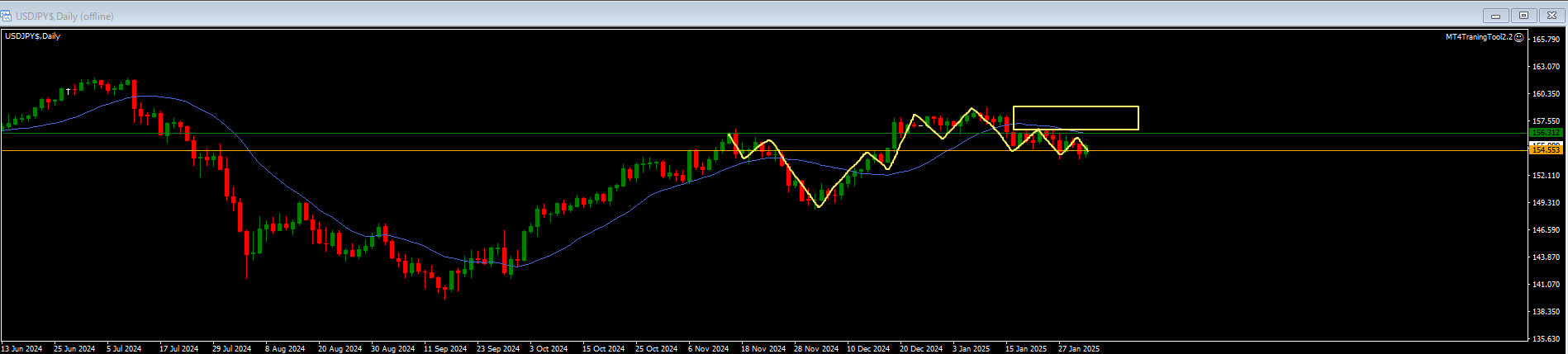Select the yellow rectangle drawn on chart

1075,107
